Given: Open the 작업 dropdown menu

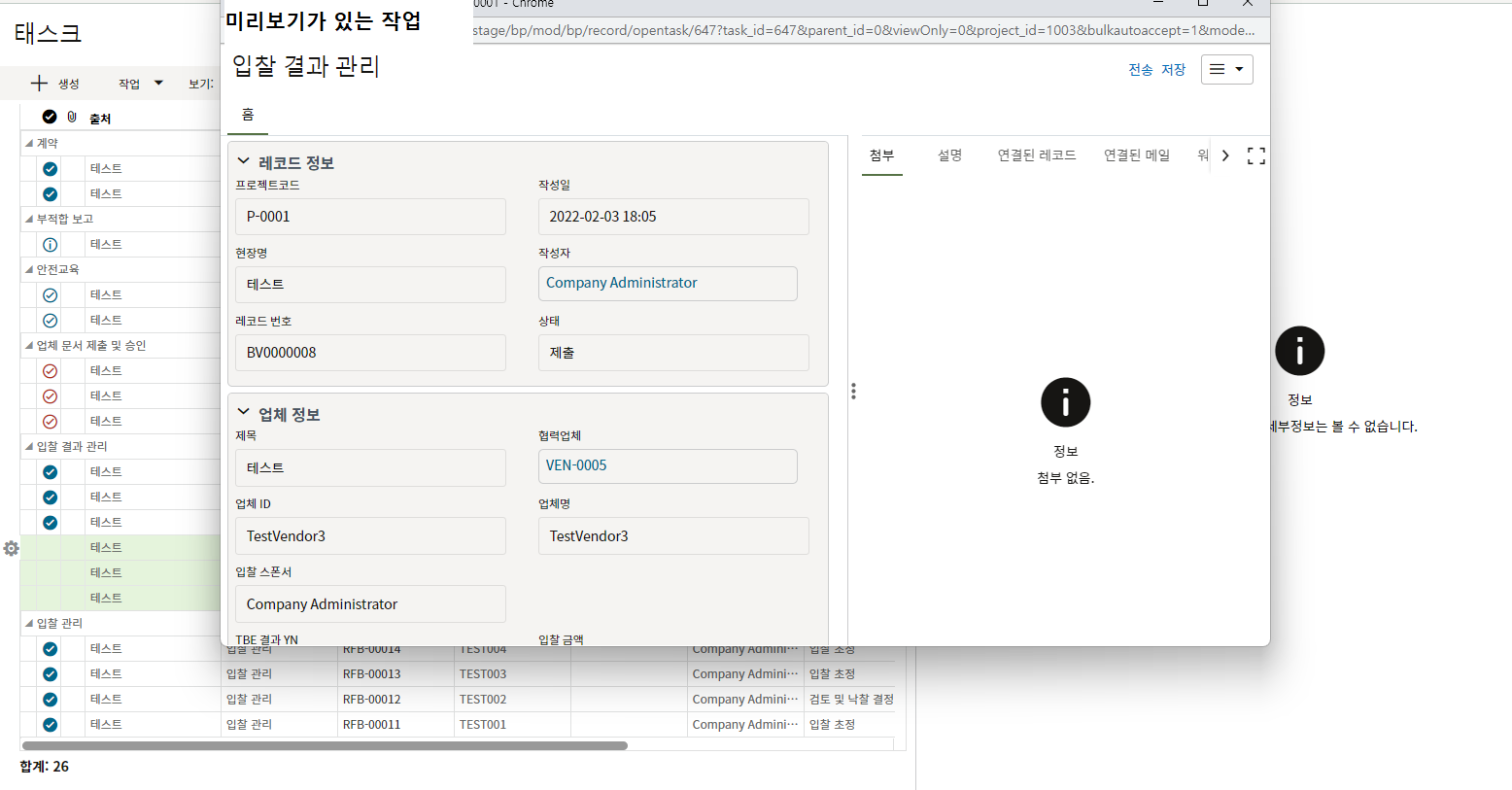Looking at the screenshot, I should pyautogui.click(x=141, y=84).
